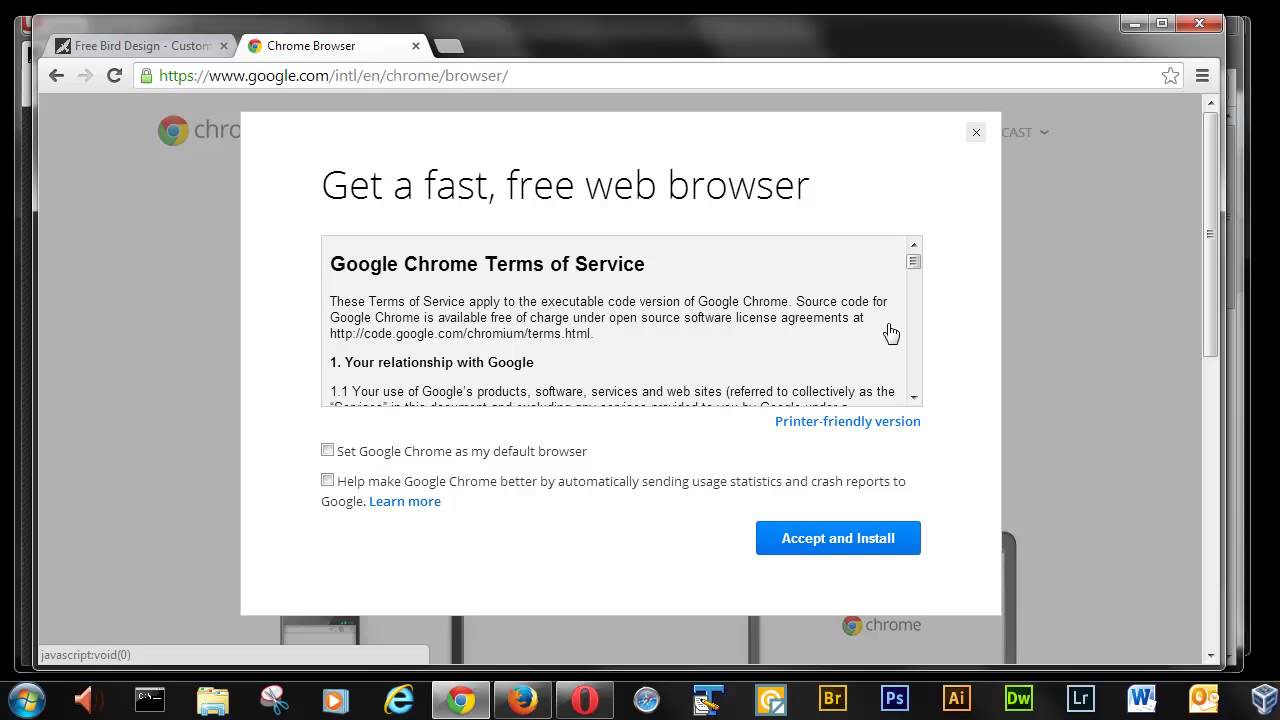Viewport: 1280px width, 720px height.
Task: Click the terms box scrollbar thumb
Action: [913, 262]
